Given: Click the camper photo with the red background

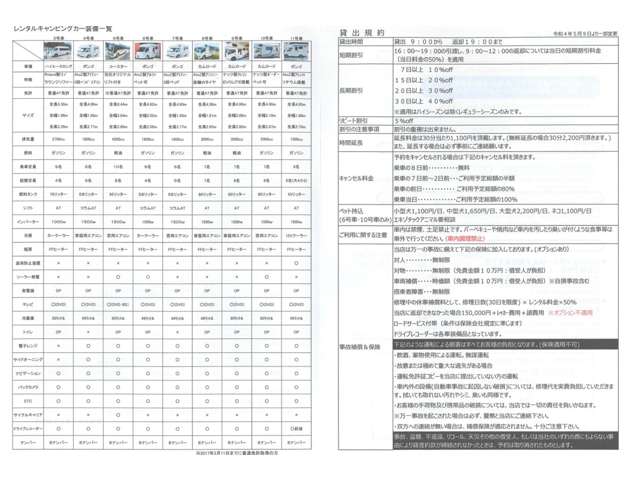Looking at the screenshot, I should point(148,51).
